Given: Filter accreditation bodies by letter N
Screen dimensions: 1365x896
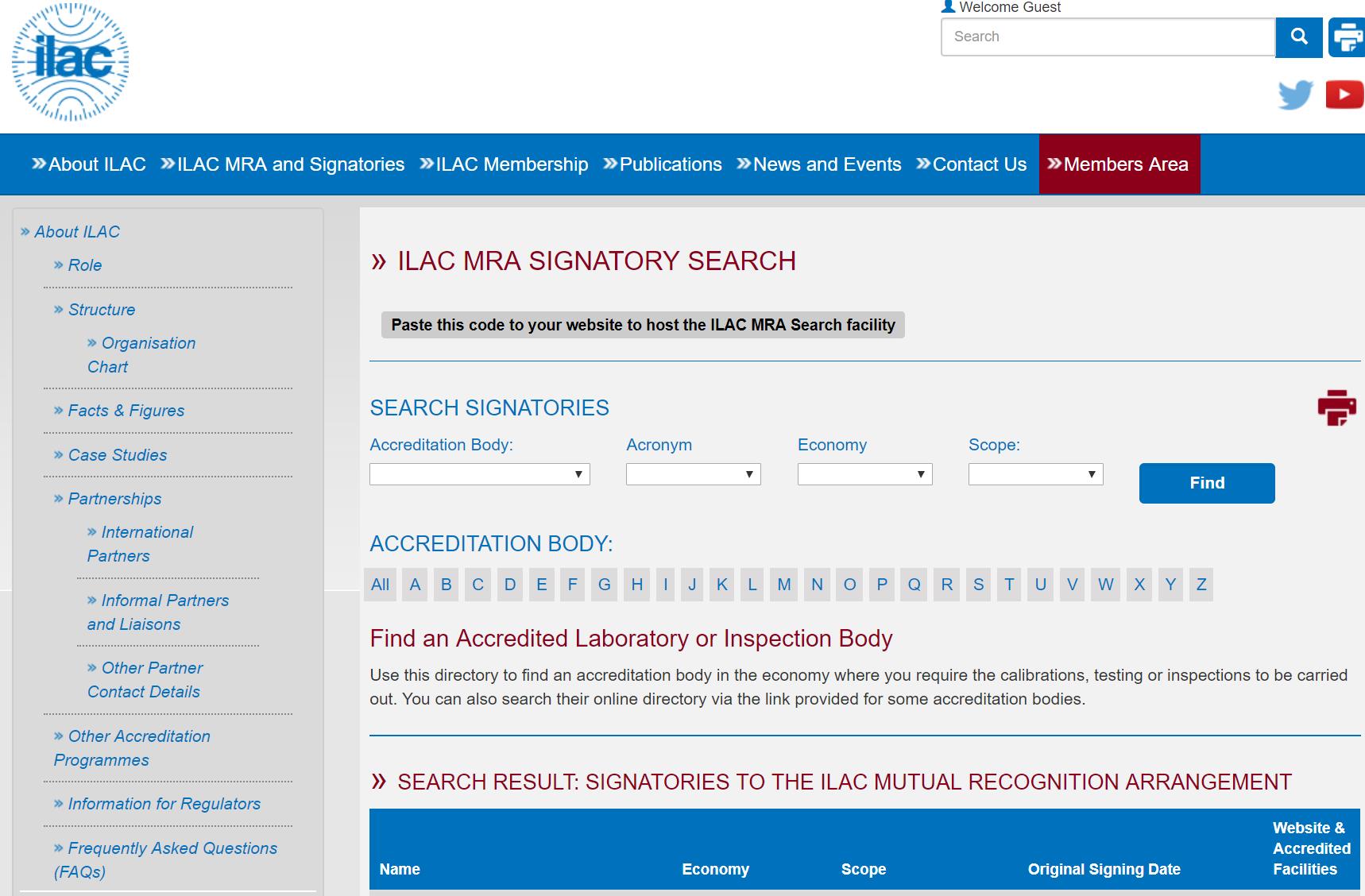Looking at the screenshot, I should (818, 585).
